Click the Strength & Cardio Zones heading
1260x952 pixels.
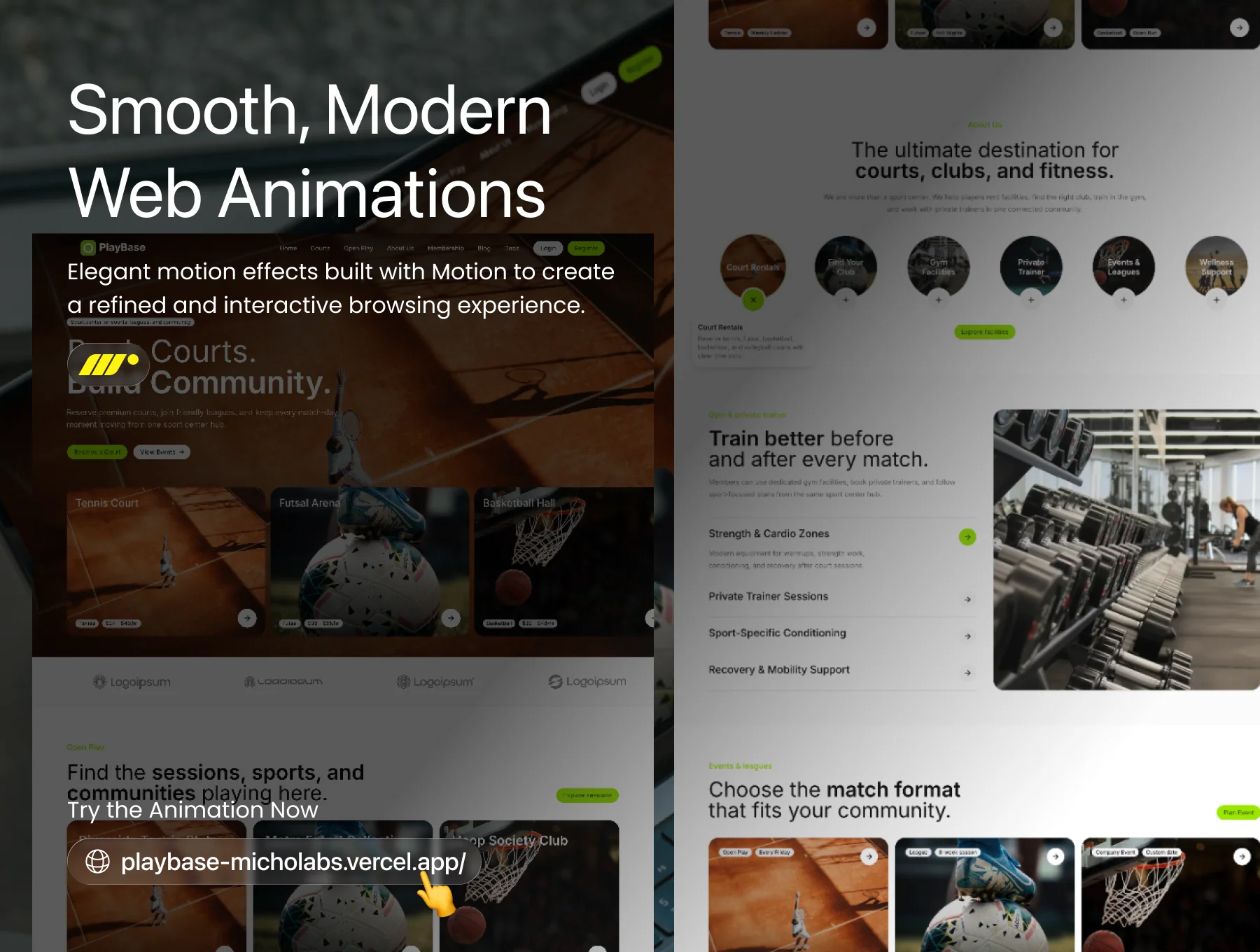769,533
